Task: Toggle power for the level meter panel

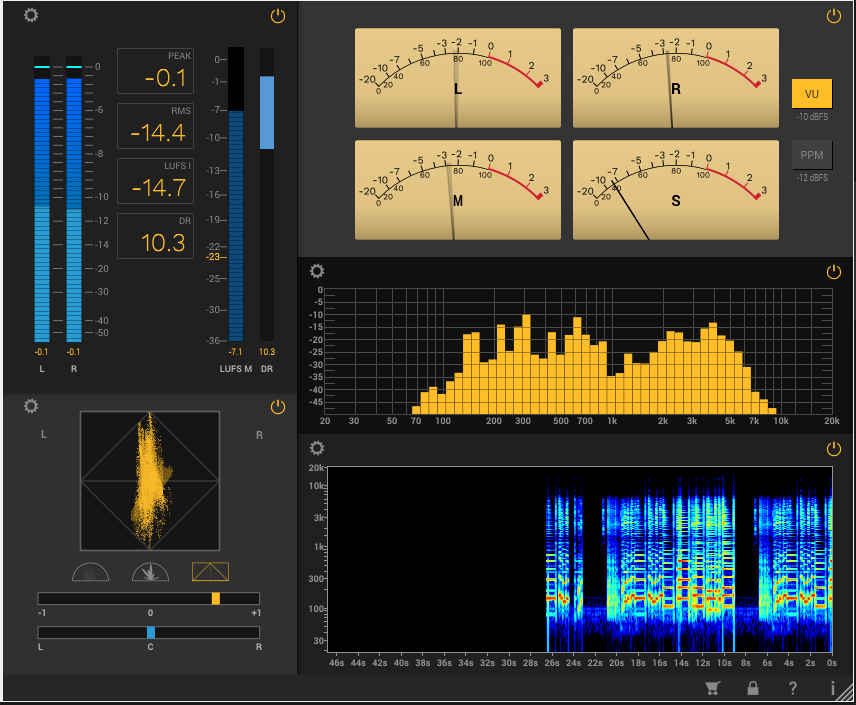Action: 278,16
